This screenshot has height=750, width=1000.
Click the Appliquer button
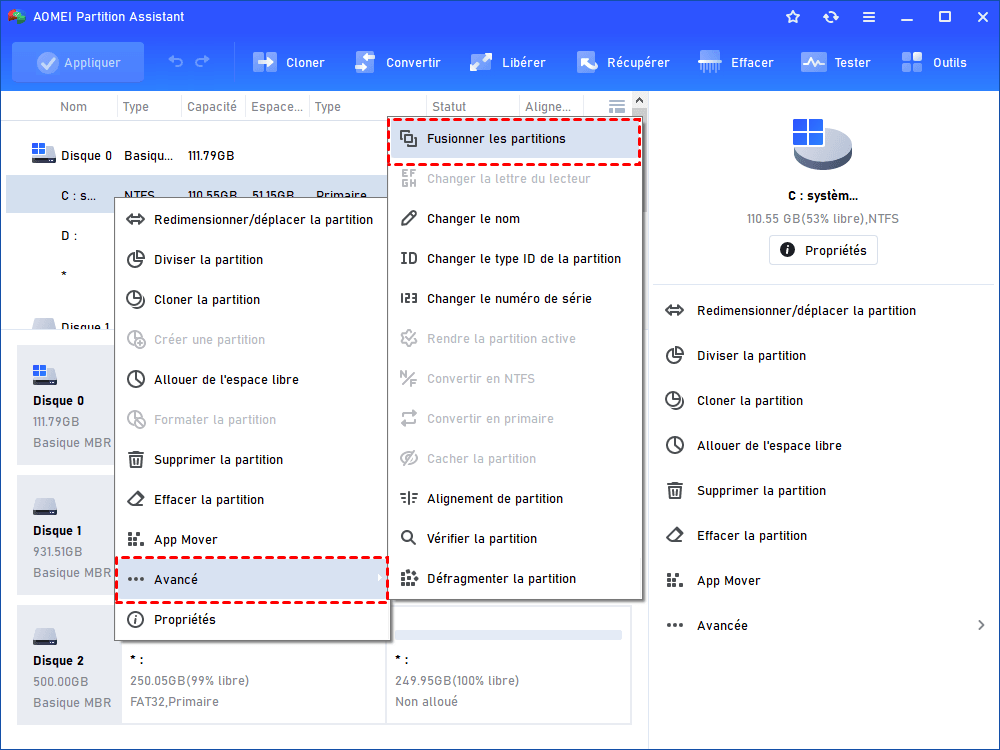coord(78,62)
